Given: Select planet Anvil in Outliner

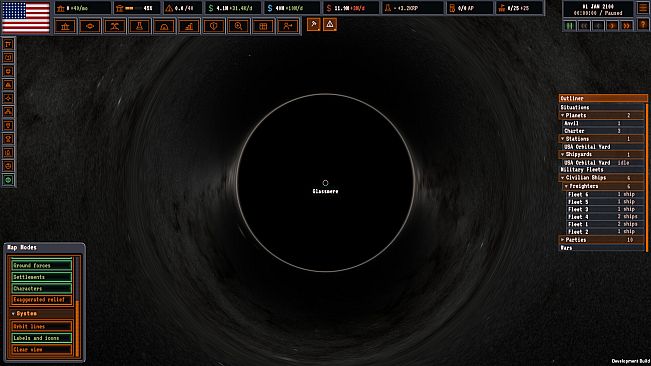Looking at the screenshot, I should pyautogui.click(x=603, y=123).
